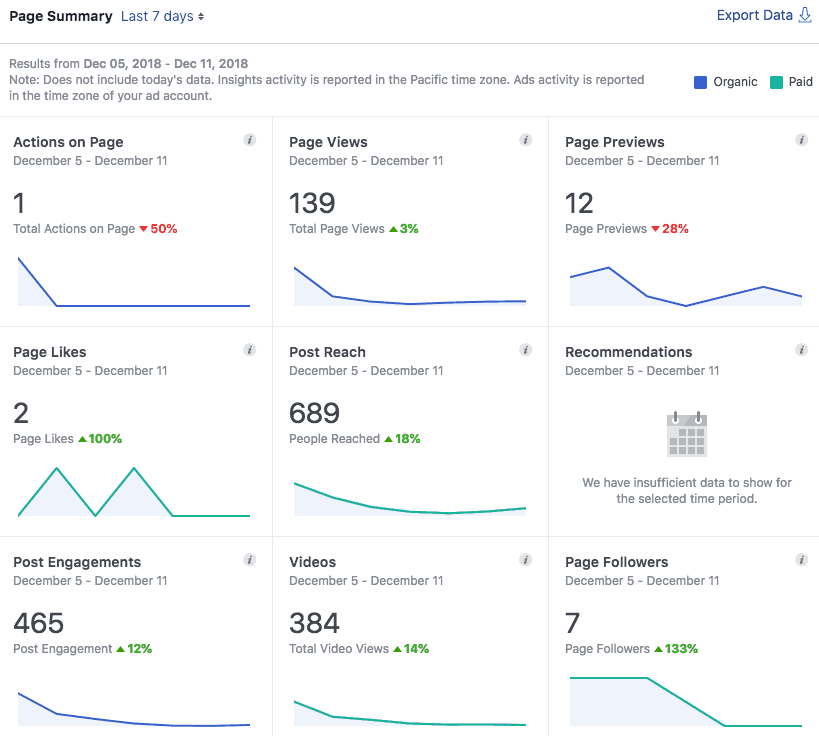Image resolution: width=819 pixels, height=736 pixels.
Task: Click the green 133% Page Followers indicator
Action: (x=676, y=649)
